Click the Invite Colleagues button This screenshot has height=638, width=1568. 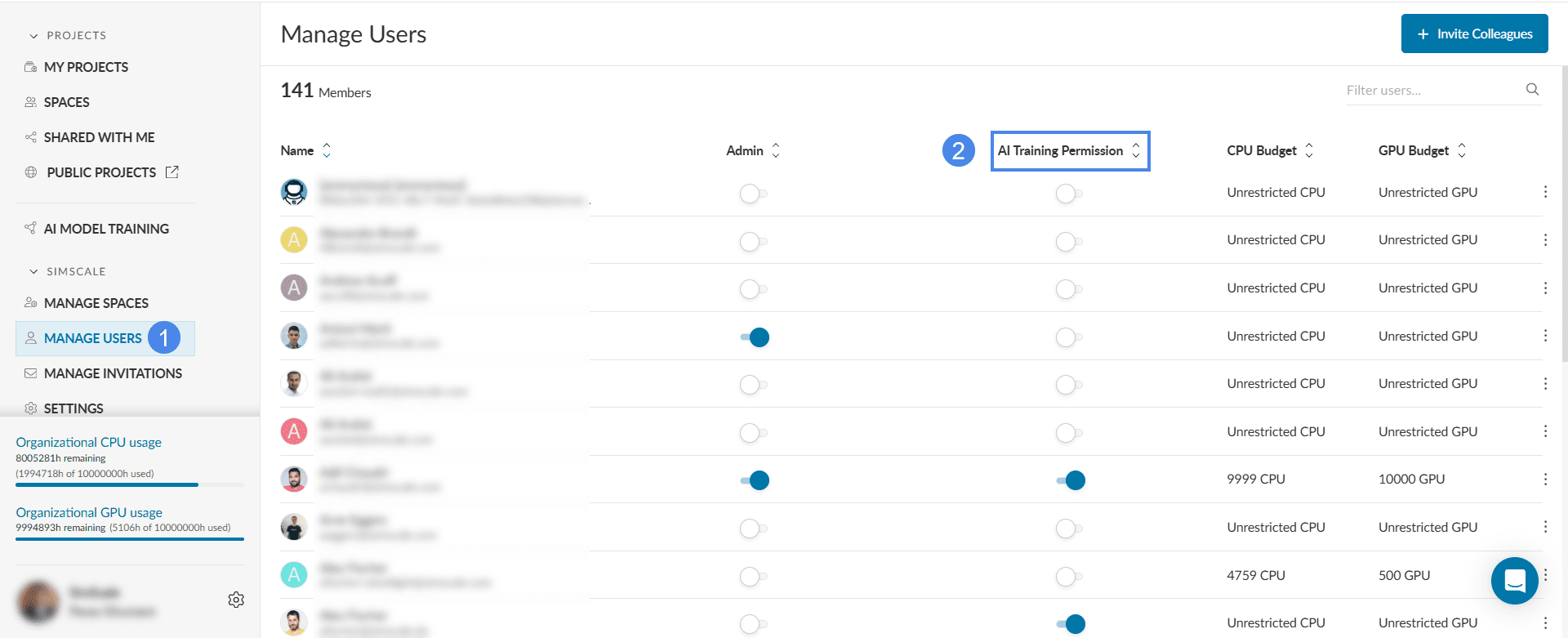pos(1474,33)
